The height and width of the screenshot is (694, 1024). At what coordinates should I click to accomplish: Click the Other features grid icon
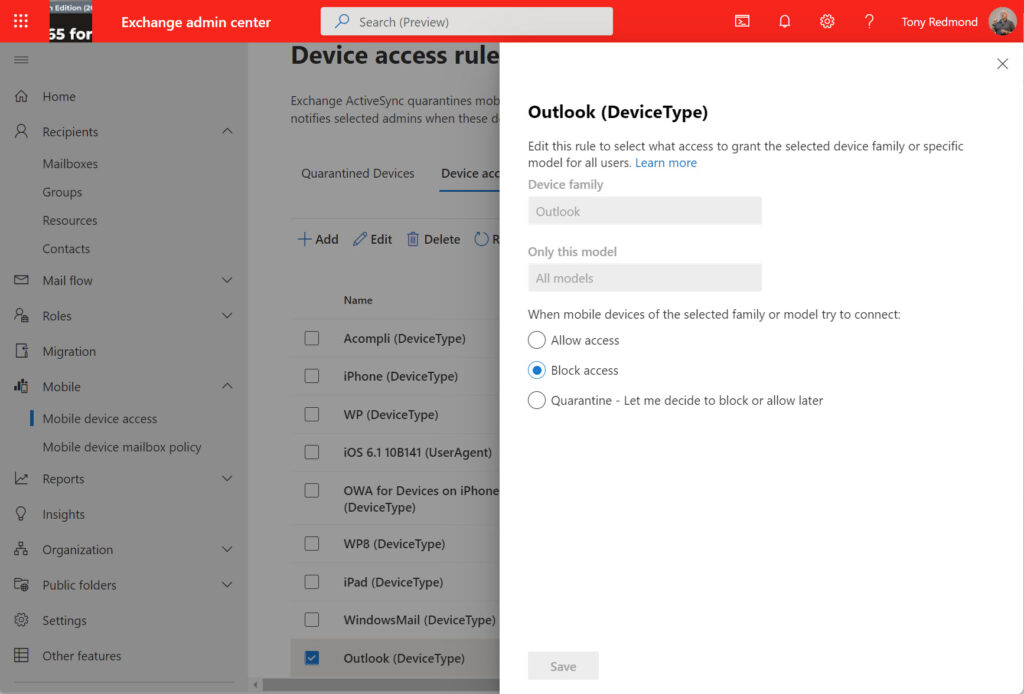point(21,655)
